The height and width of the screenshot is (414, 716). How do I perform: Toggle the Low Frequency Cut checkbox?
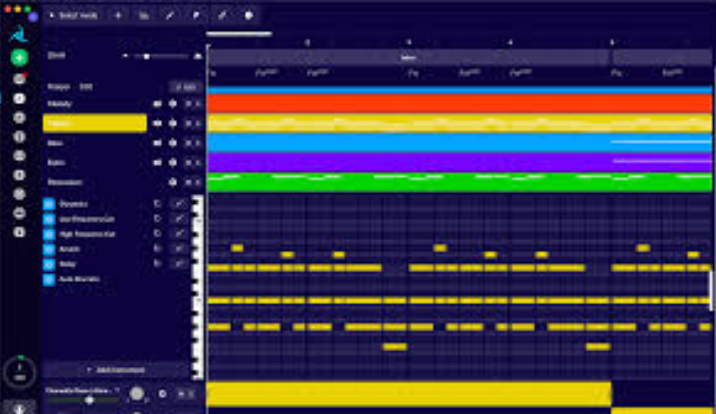tap(49, 219)
